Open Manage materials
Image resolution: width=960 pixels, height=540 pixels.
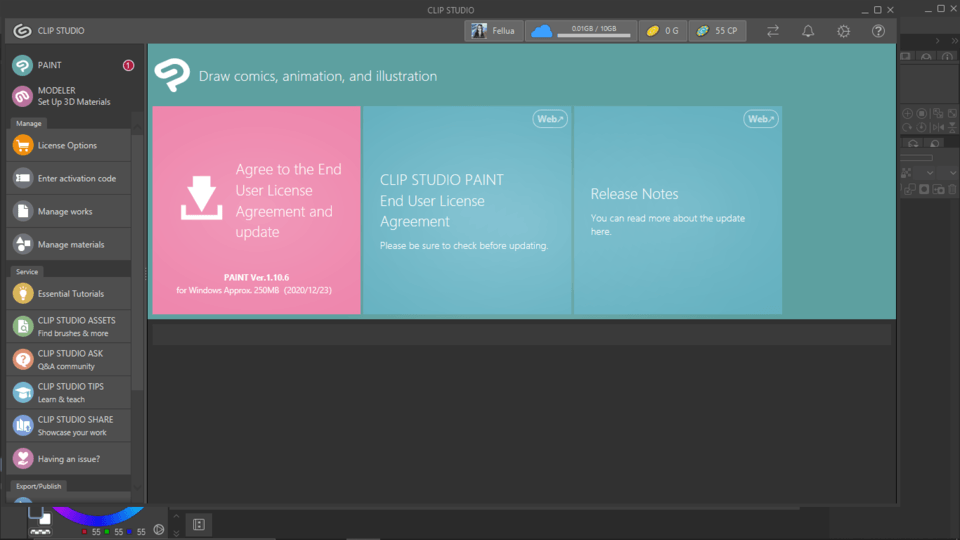click(68, 244)
